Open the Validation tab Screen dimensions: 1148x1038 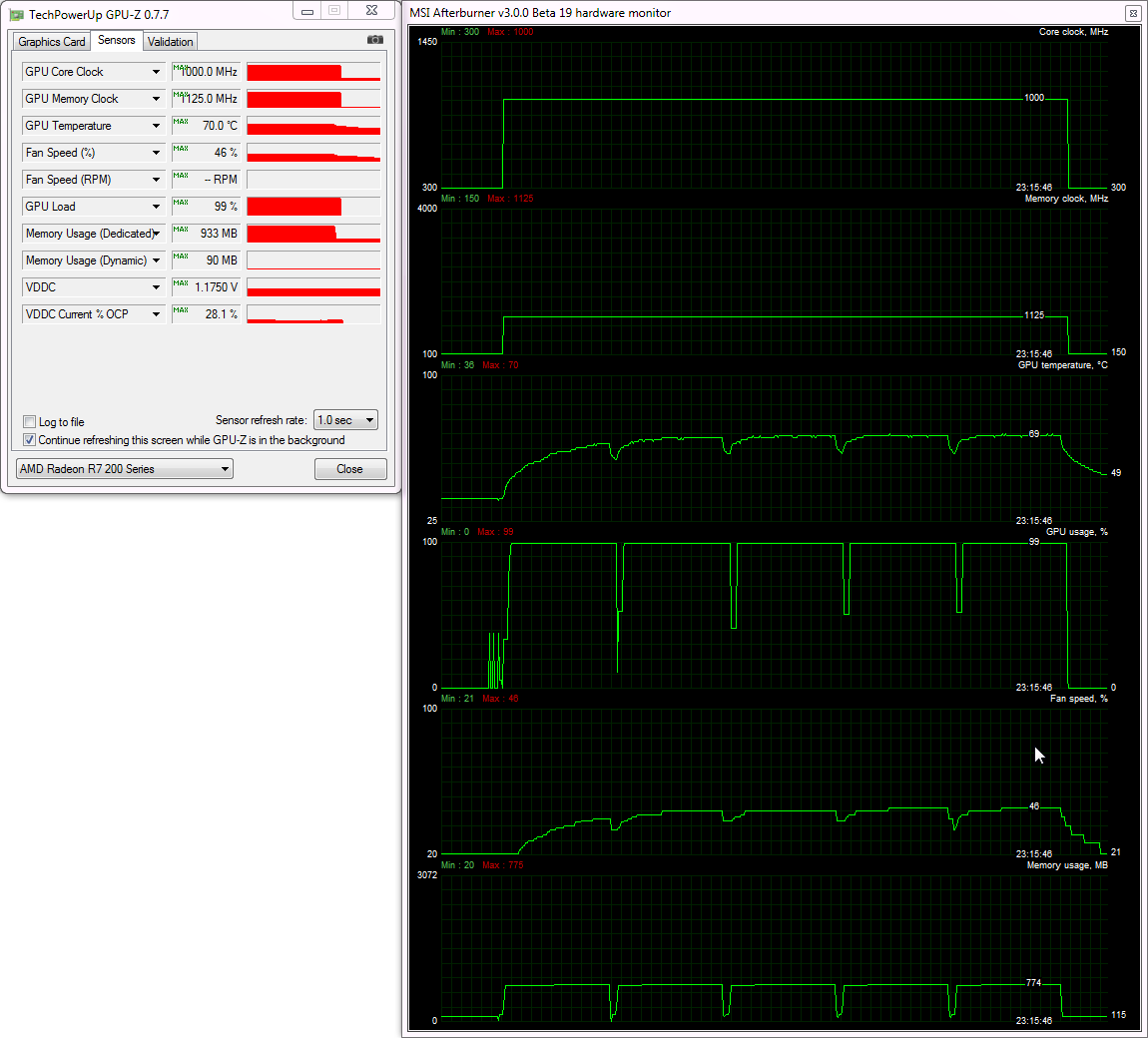(170, 42)
